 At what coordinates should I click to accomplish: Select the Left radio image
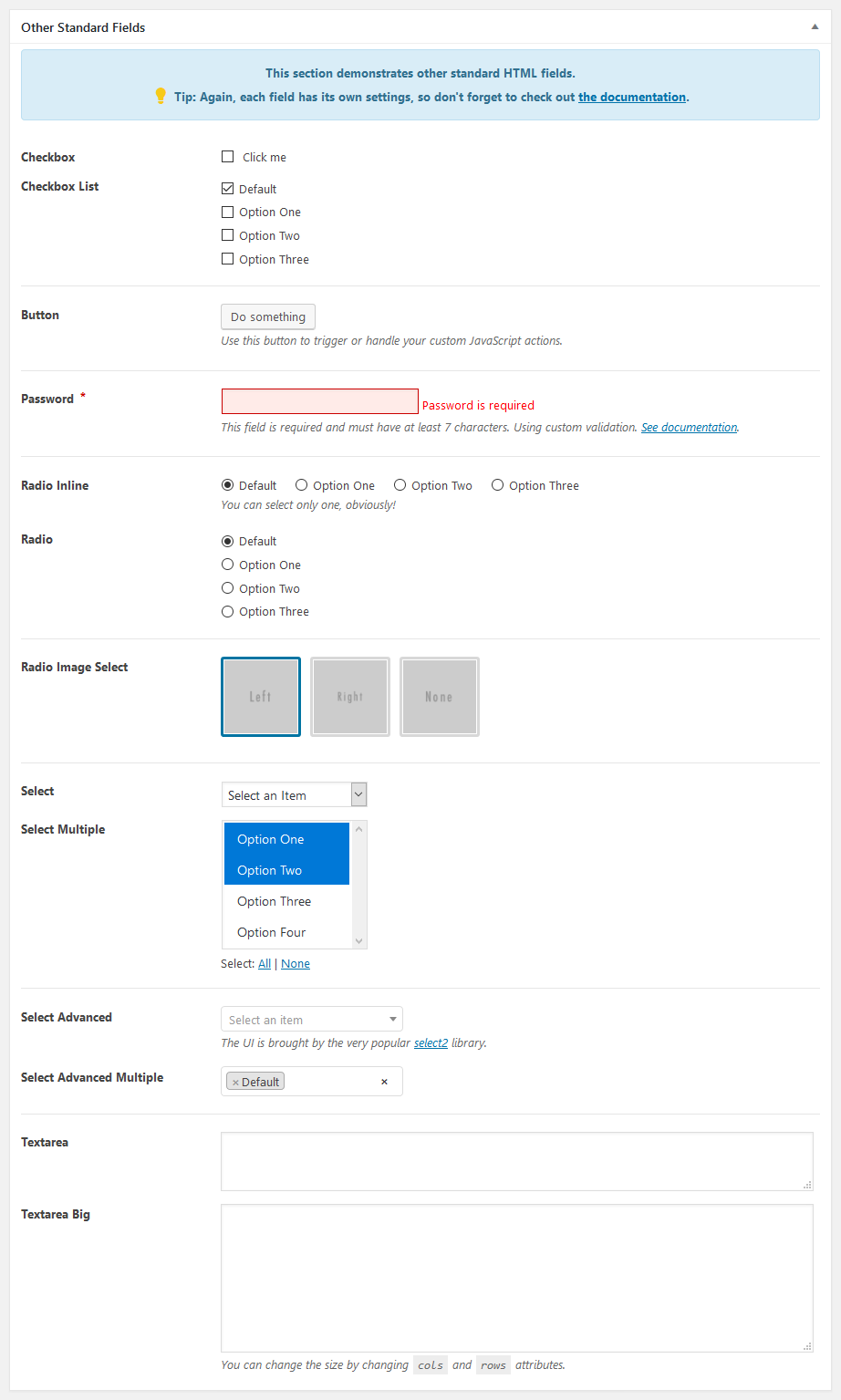[x=261, y=697]
